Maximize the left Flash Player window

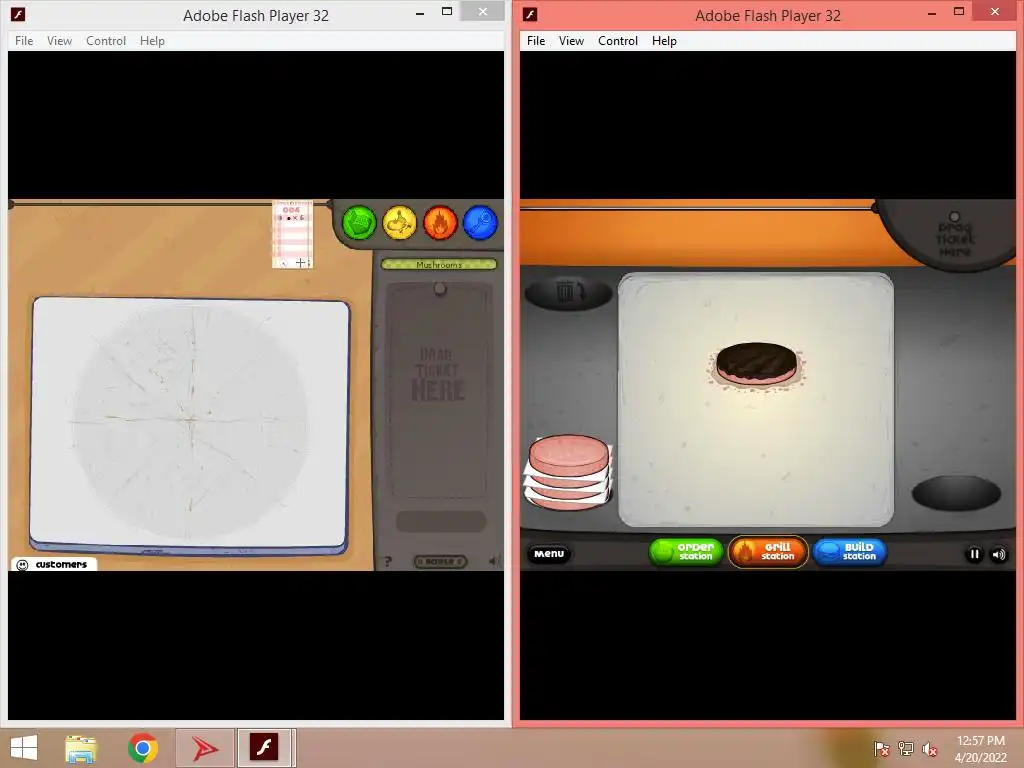coord(447,11)
